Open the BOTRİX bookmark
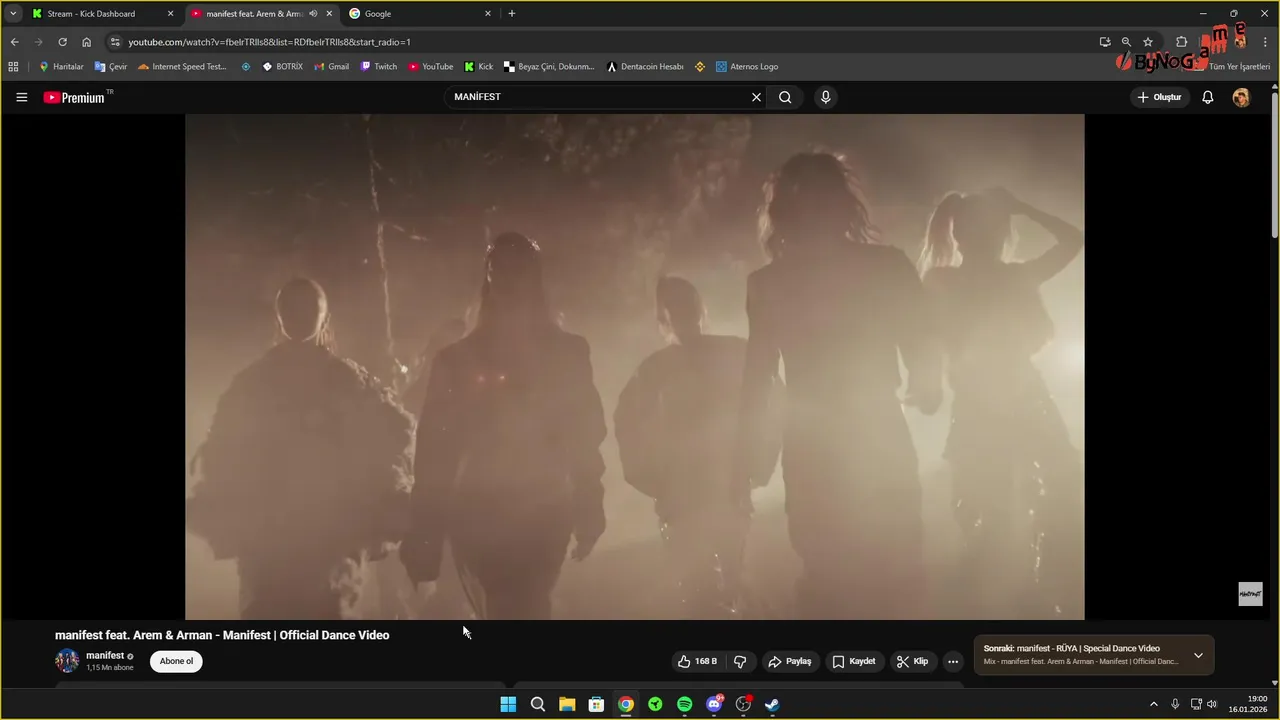The height and width of the screenshot is (720, 1280). pyautogui.click(x=283, y=67)
